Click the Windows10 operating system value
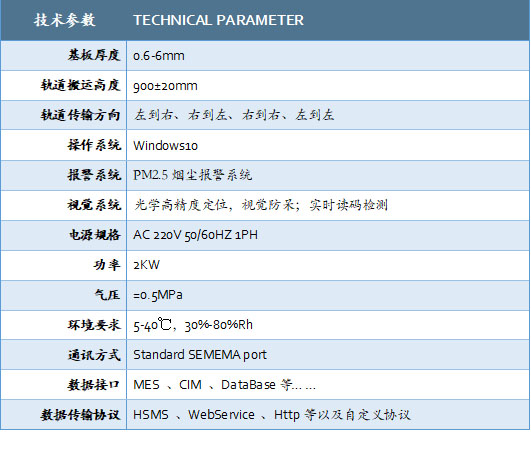The height and width of the screenshot is (450, 531). point(165,146)
